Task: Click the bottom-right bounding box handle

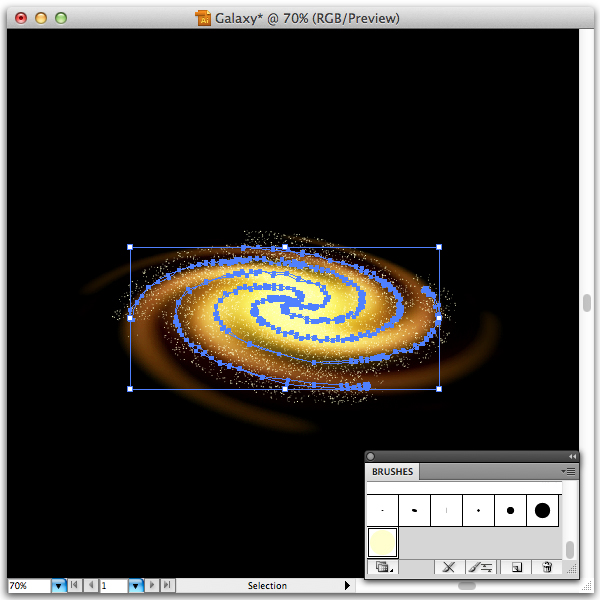Action: pyautogui.click(x=439, y=389)
